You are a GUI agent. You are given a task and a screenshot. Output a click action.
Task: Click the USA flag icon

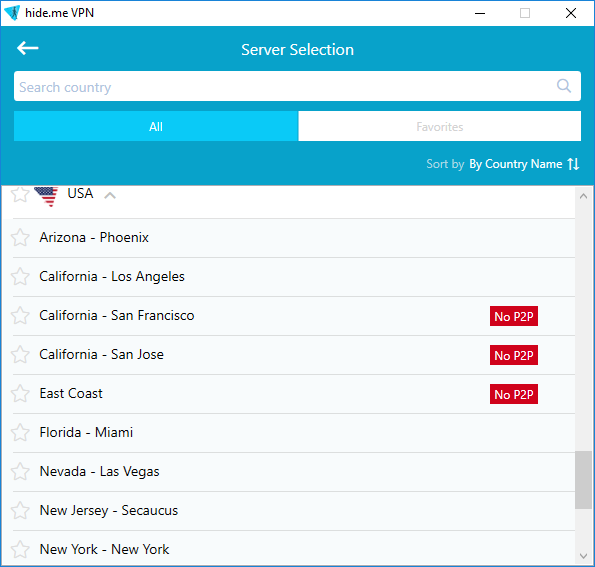[x=46, y=196]
